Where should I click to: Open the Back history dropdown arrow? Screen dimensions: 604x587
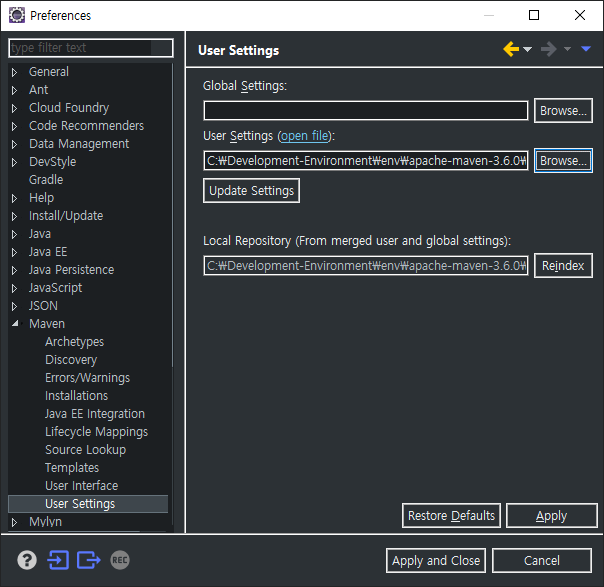point(528,49)
